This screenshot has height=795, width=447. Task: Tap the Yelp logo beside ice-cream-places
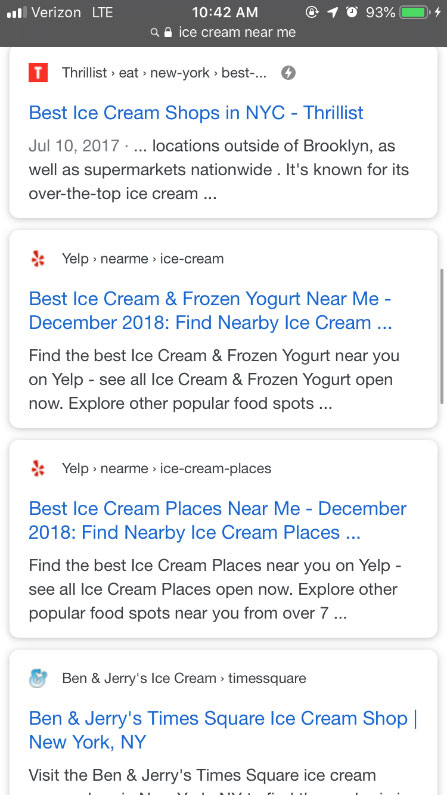[38, 468]
